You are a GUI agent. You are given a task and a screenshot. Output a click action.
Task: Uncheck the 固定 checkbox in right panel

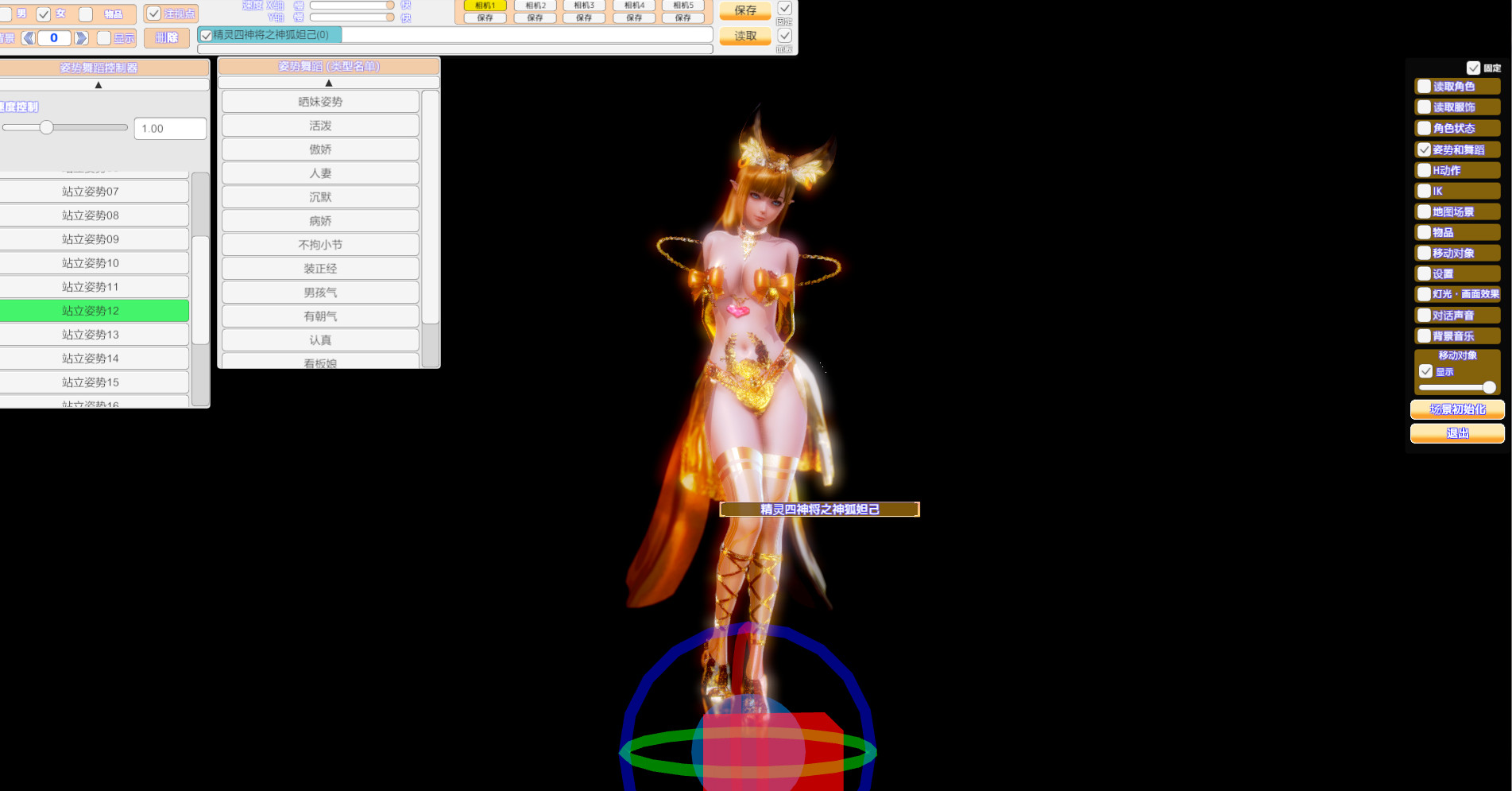click(x=1473, y=68)
